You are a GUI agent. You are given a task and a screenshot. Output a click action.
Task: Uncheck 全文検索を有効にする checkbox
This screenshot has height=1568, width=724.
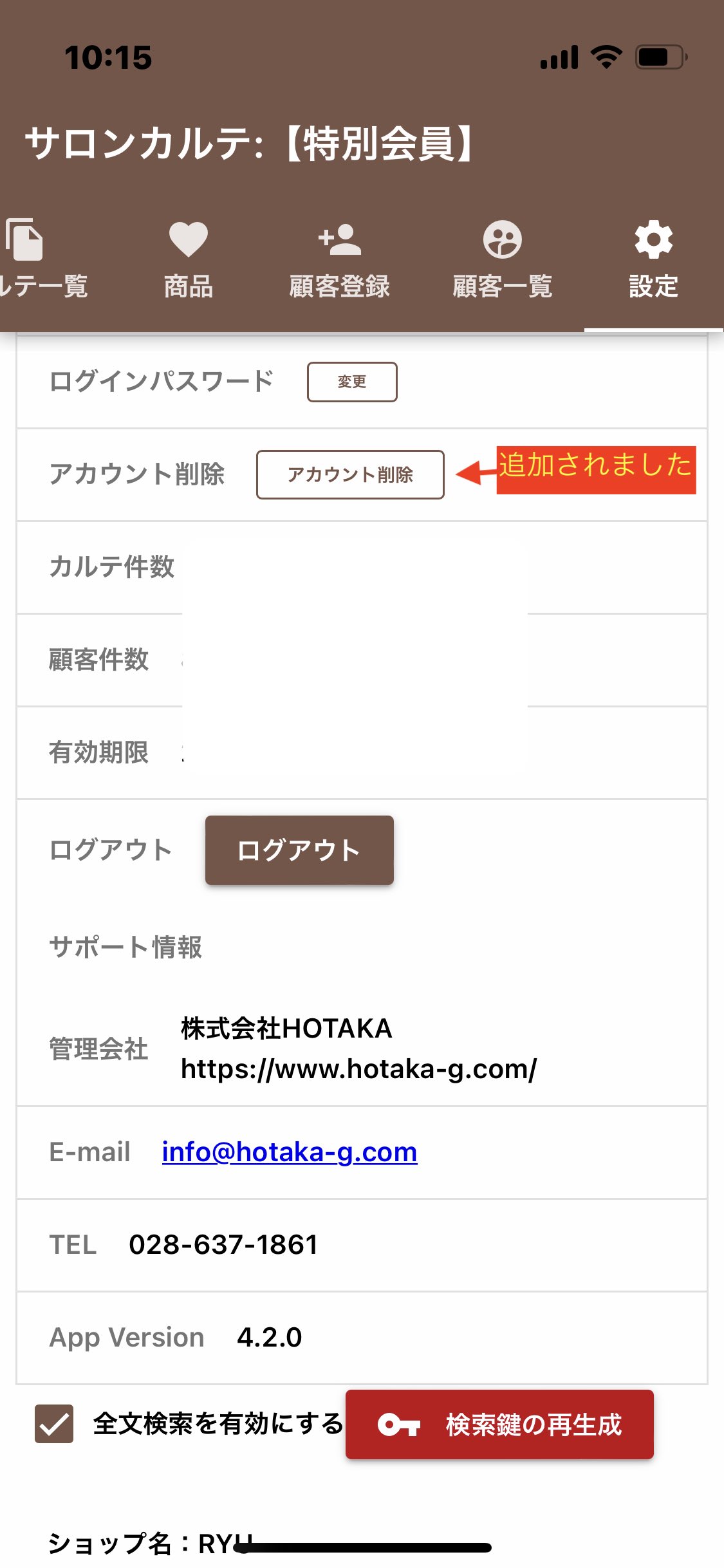(x=54, y=1424)
